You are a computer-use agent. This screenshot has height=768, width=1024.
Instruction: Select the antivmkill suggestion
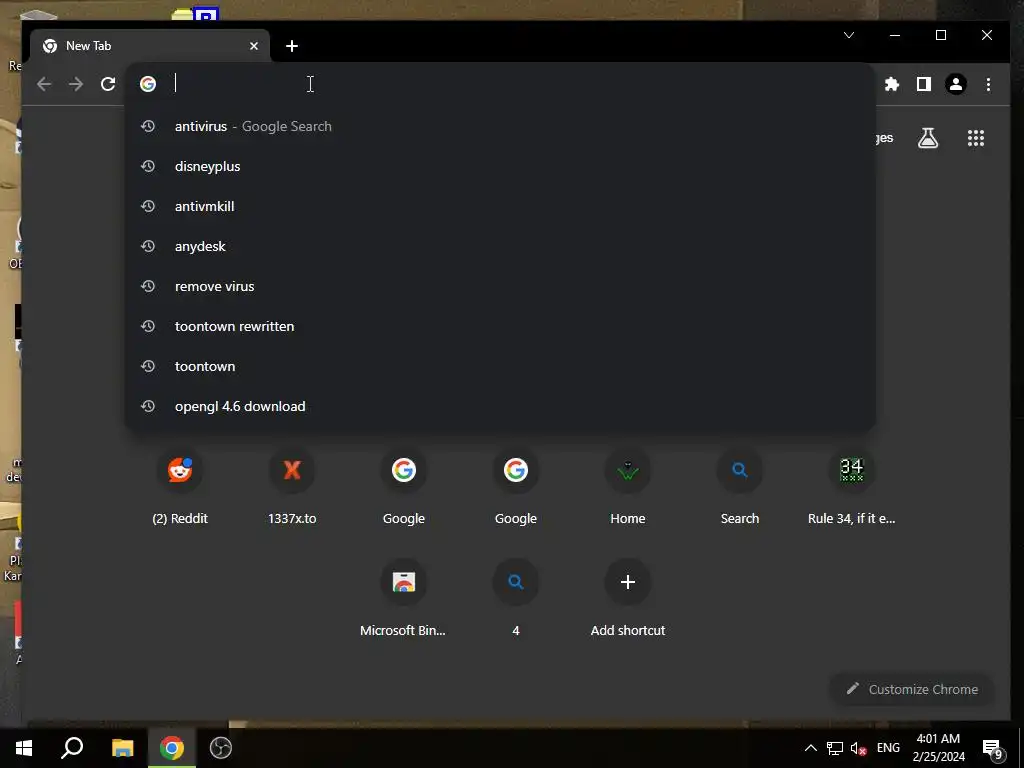click(500, 206)
